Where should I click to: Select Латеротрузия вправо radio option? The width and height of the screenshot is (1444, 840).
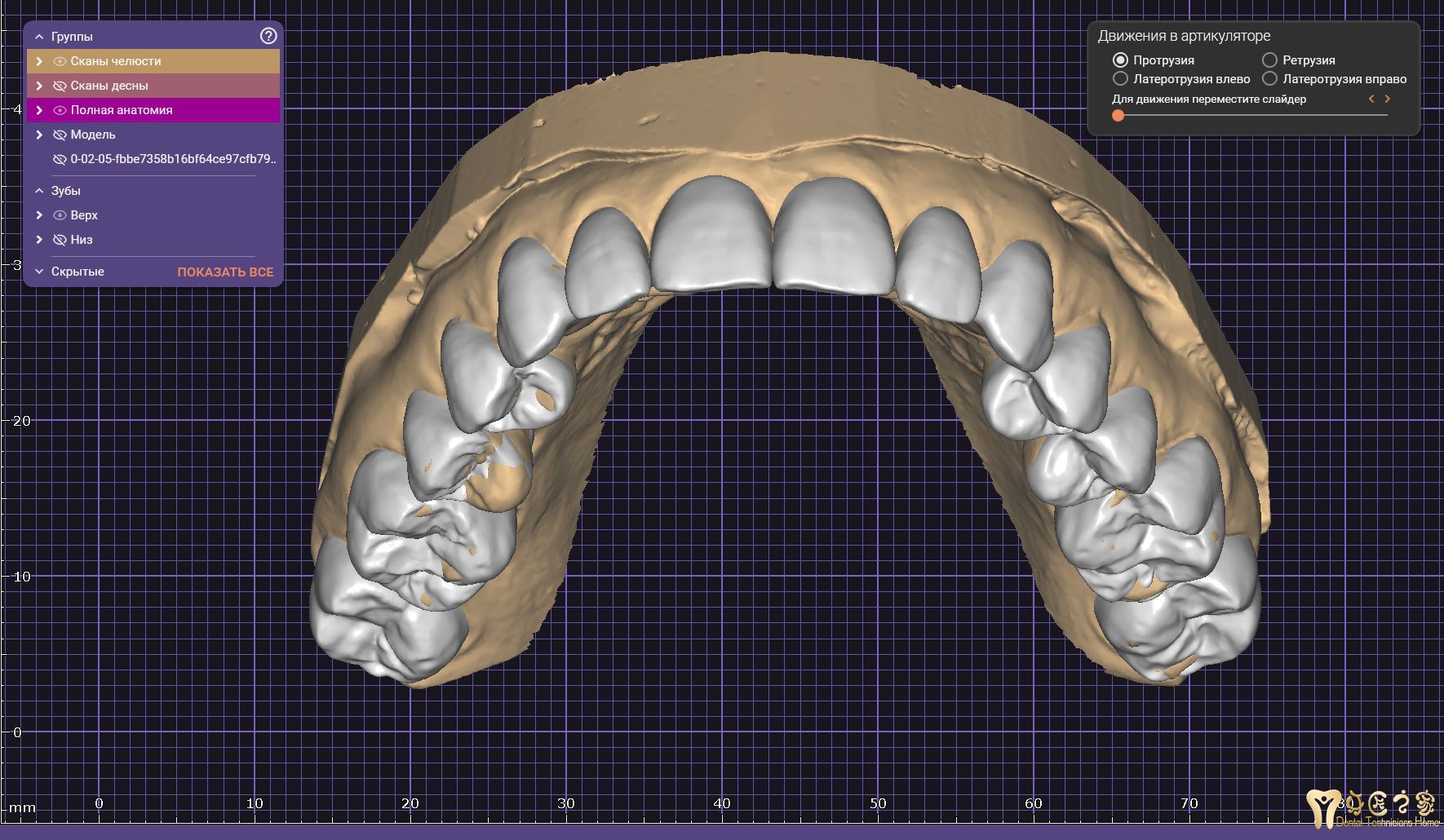1269,79
